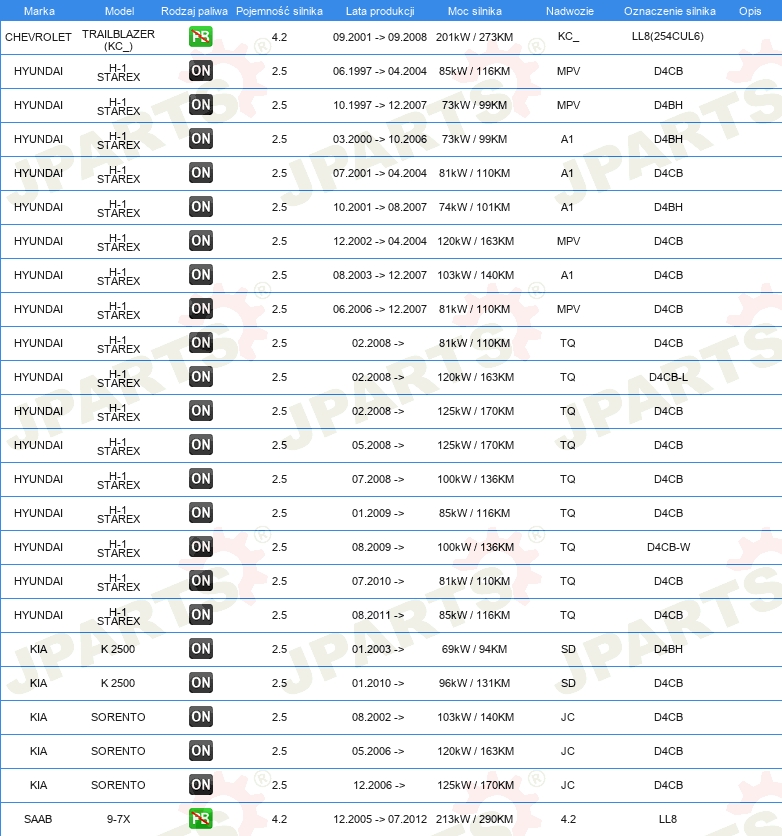The width and height of the screenshot is (782, 836).
Task: Click production date 08.2009 ->
Action: [x=378, y=547]
